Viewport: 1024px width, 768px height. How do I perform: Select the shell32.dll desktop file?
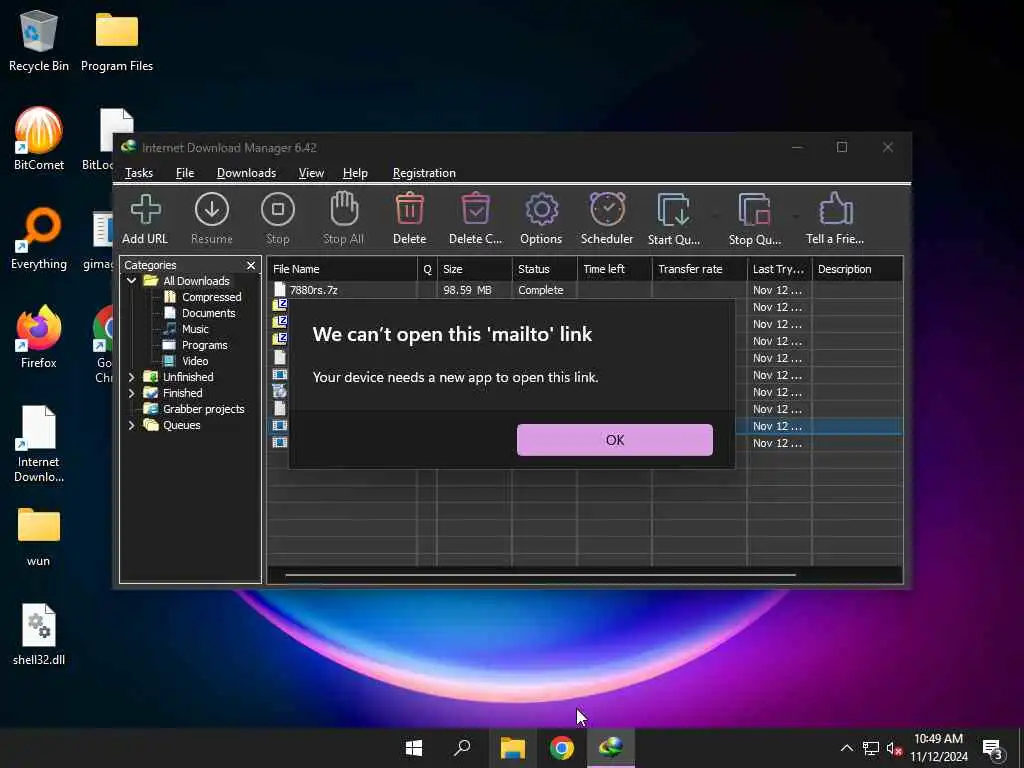click(39, 634)
